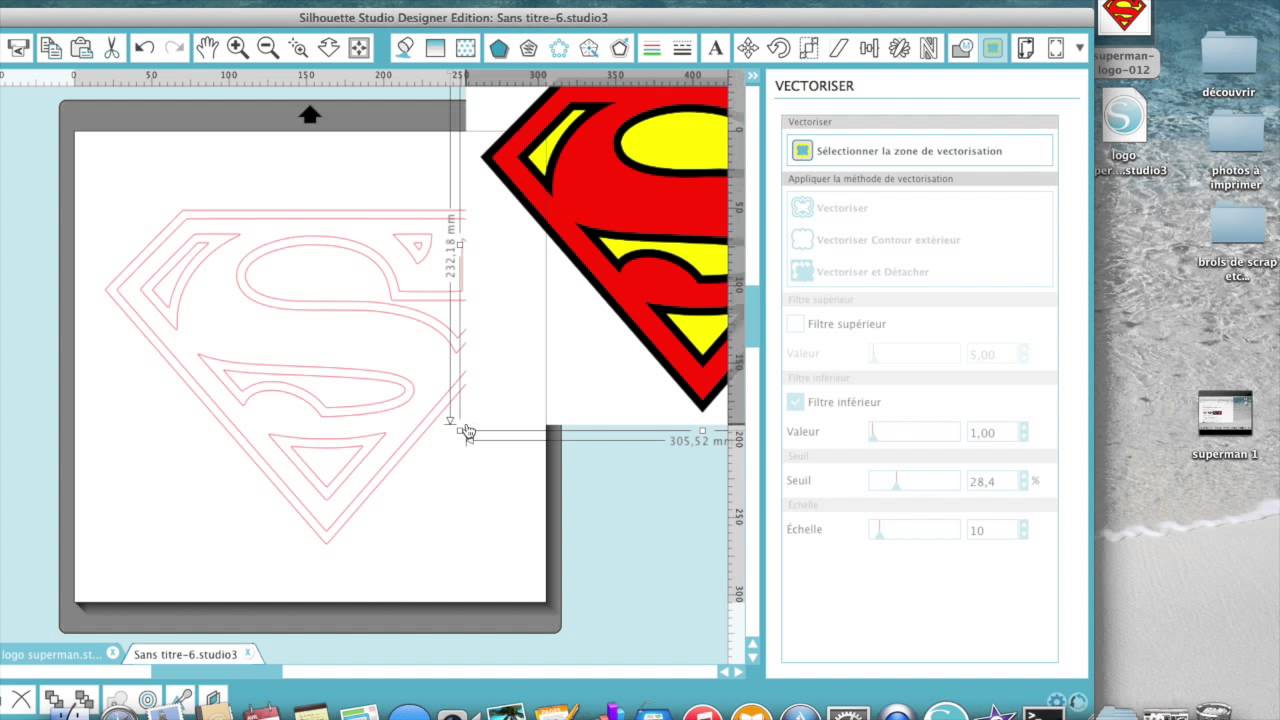The height and width of the screenshot is (720, 1280).
Task: Click the Échelle value stepper
Action: pyautogui.click(x=1023, y=530)
